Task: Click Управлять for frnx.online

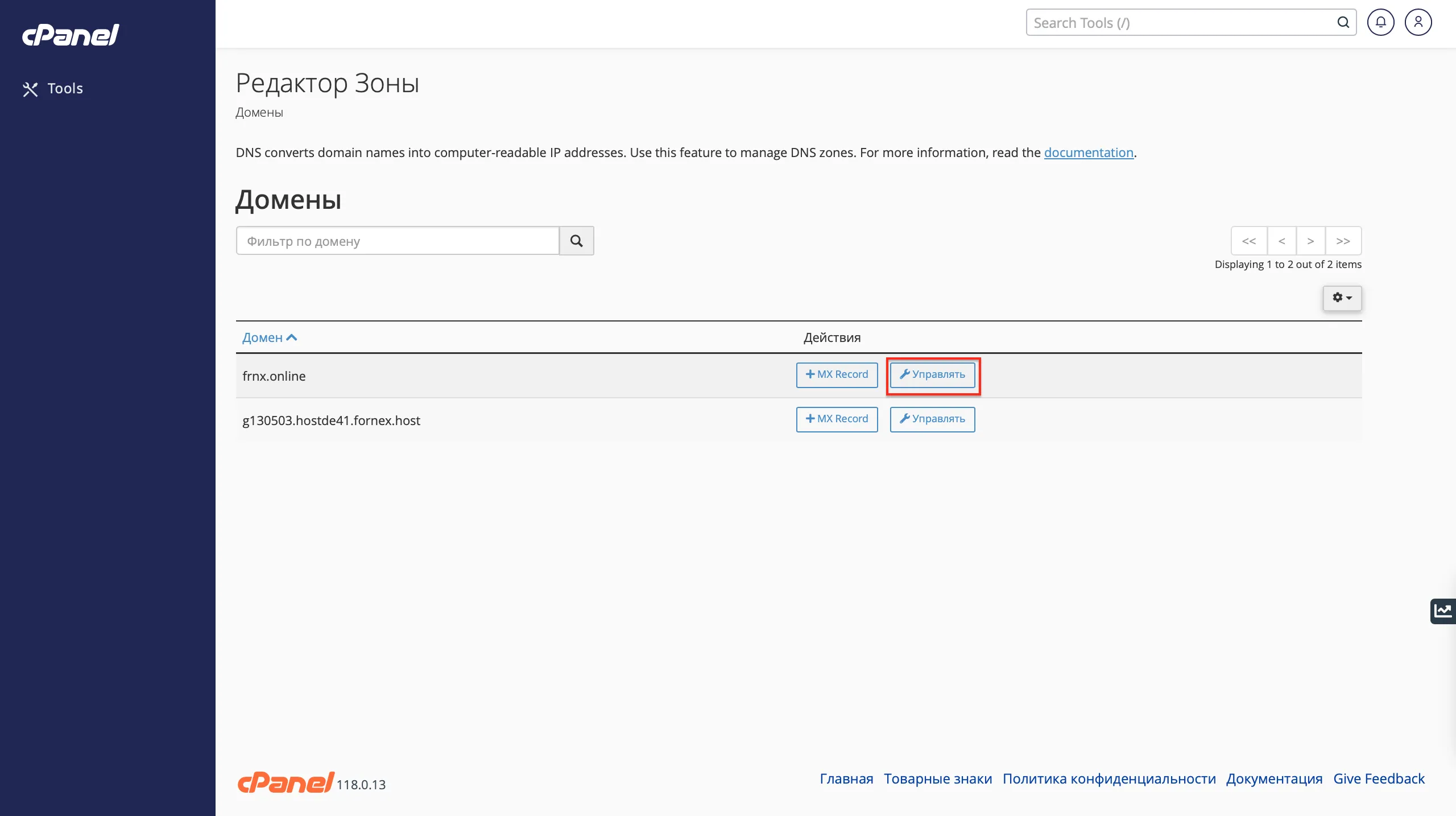Action: coord(932,375)
